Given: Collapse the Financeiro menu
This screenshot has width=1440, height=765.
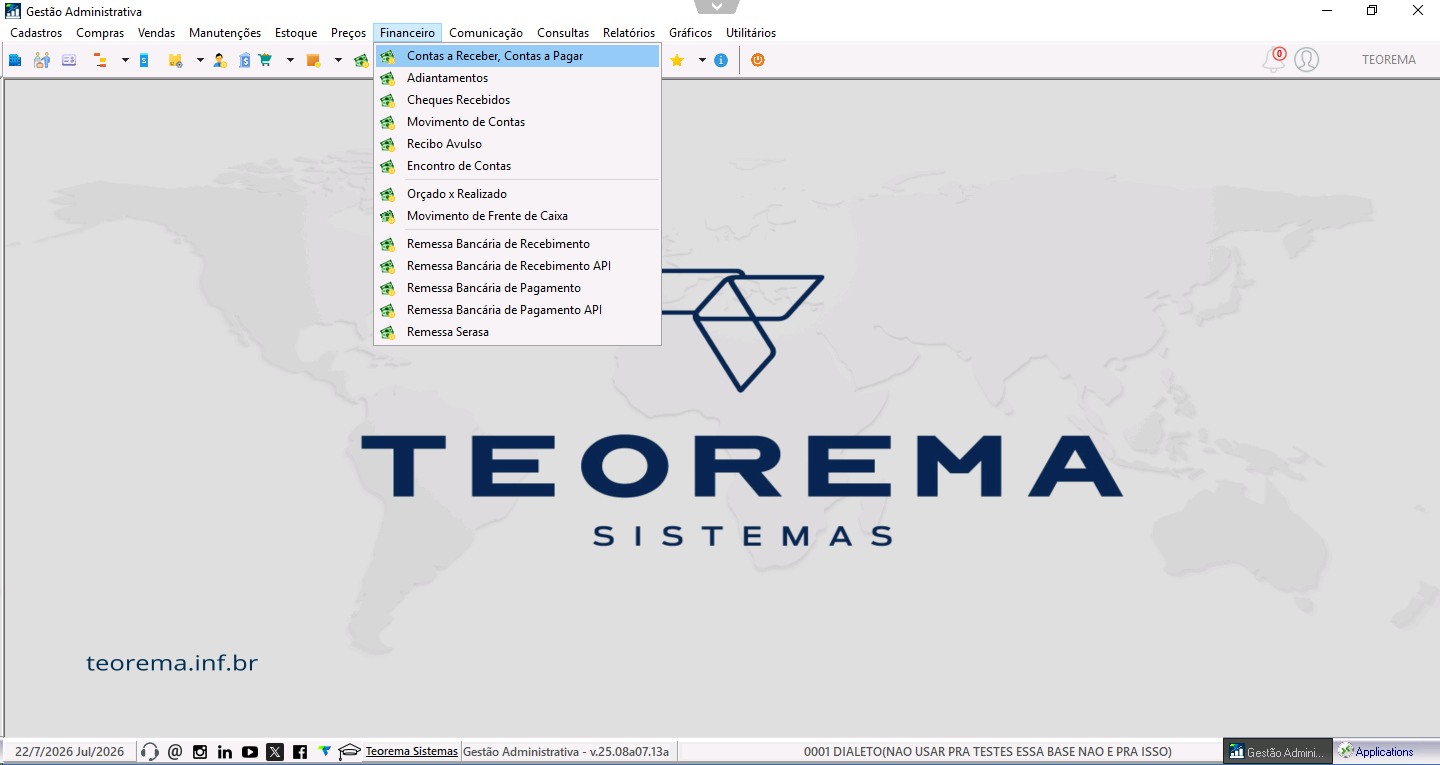Looking at the screenshot, I should pyautogui.click(x=407, y=33).
